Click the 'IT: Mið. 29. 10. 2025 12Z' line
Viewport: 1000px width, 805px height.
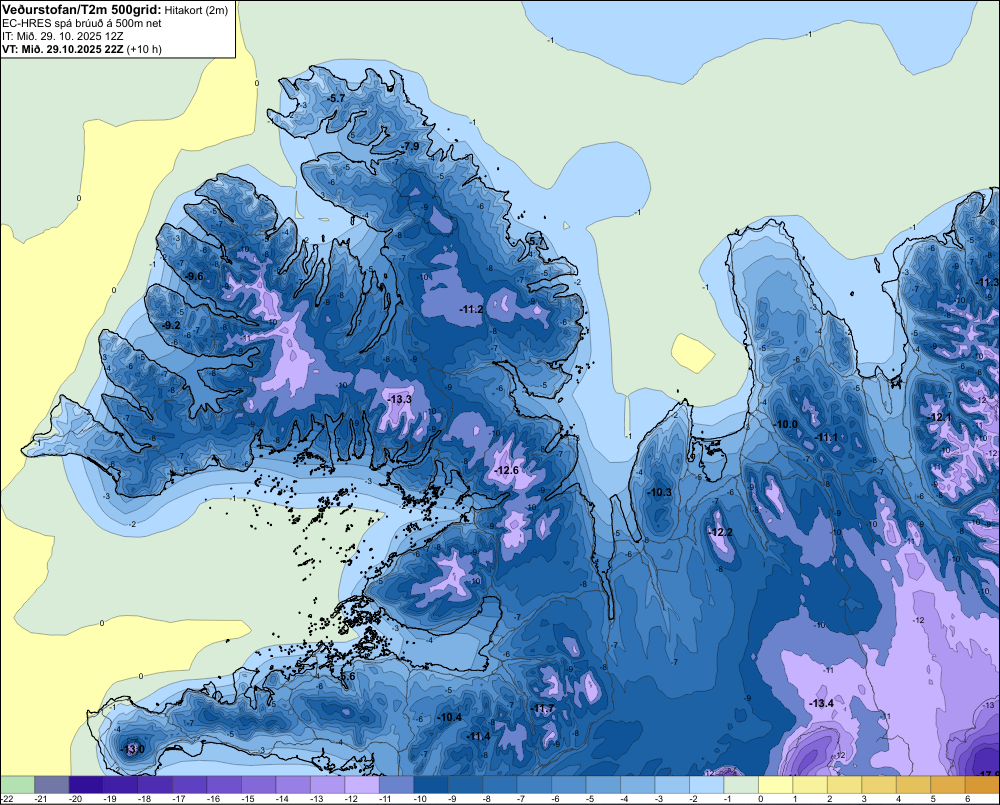click(x=62, y=36)
